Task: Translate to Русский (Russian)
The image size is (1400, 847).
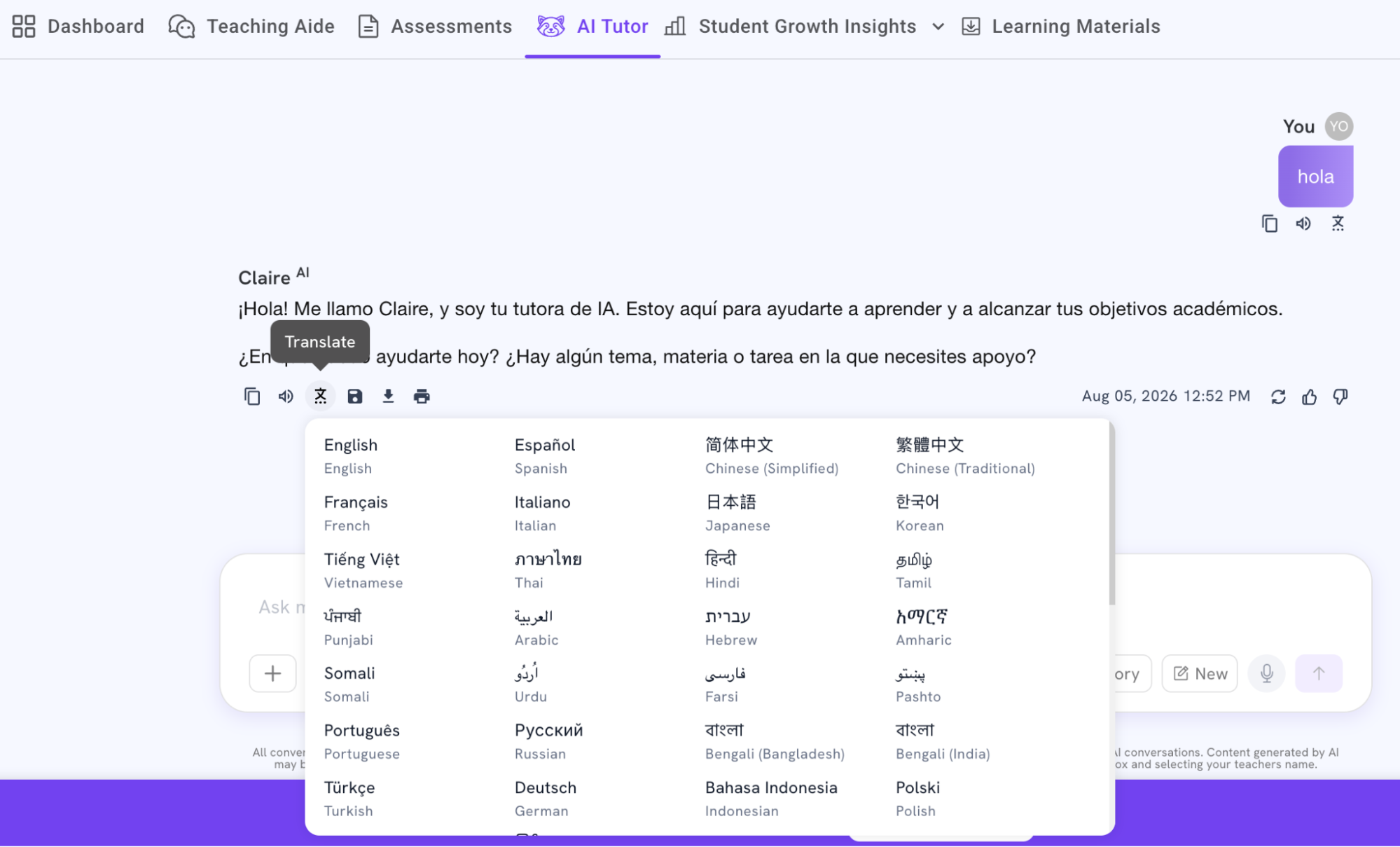Action: coord(549,742)
